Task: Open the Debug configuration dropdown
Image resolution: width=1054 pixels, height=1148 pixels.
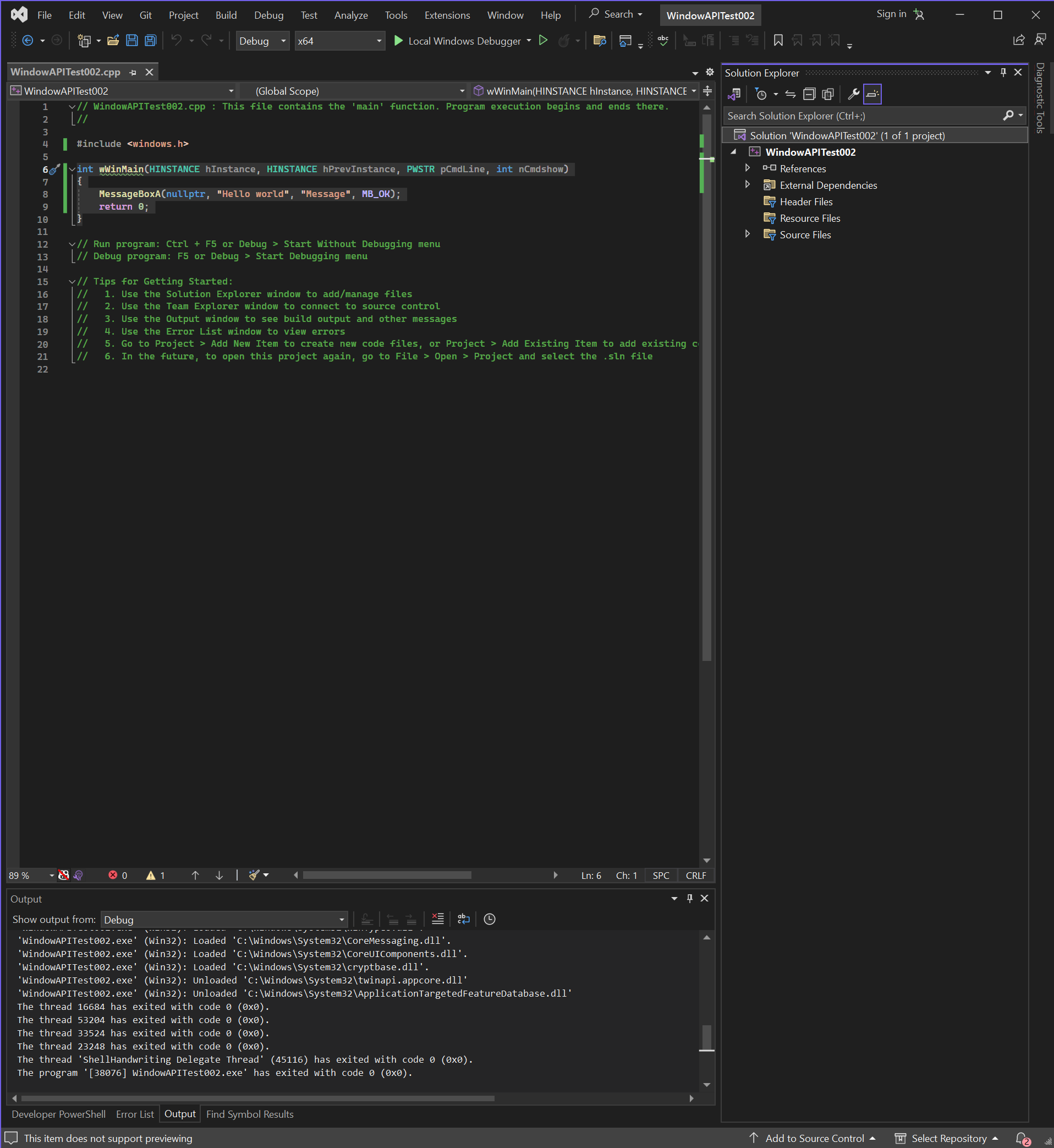Action: (262, 41)
